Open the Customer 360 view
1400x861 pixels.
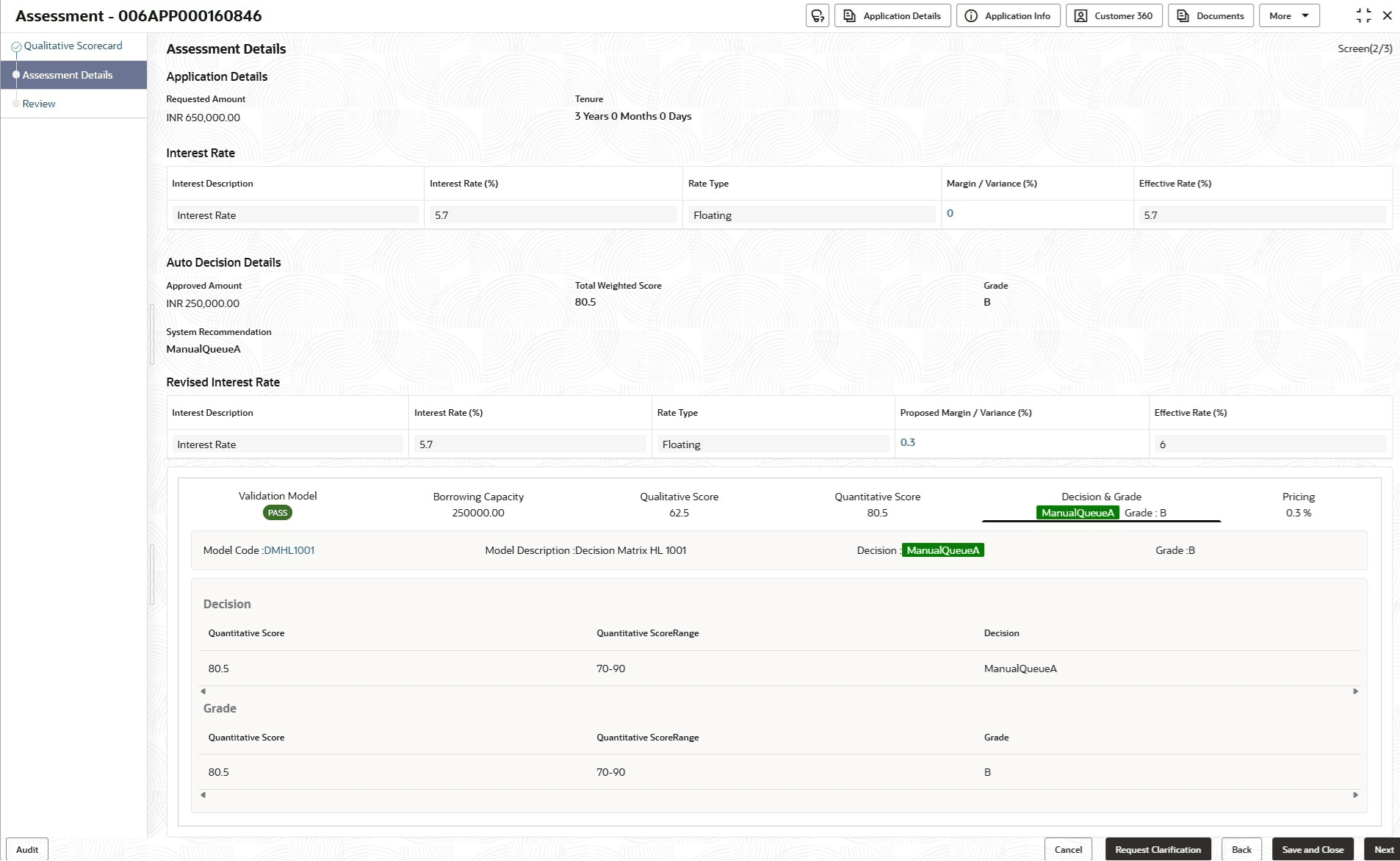pyautogui.click(x=1114, y=15)
